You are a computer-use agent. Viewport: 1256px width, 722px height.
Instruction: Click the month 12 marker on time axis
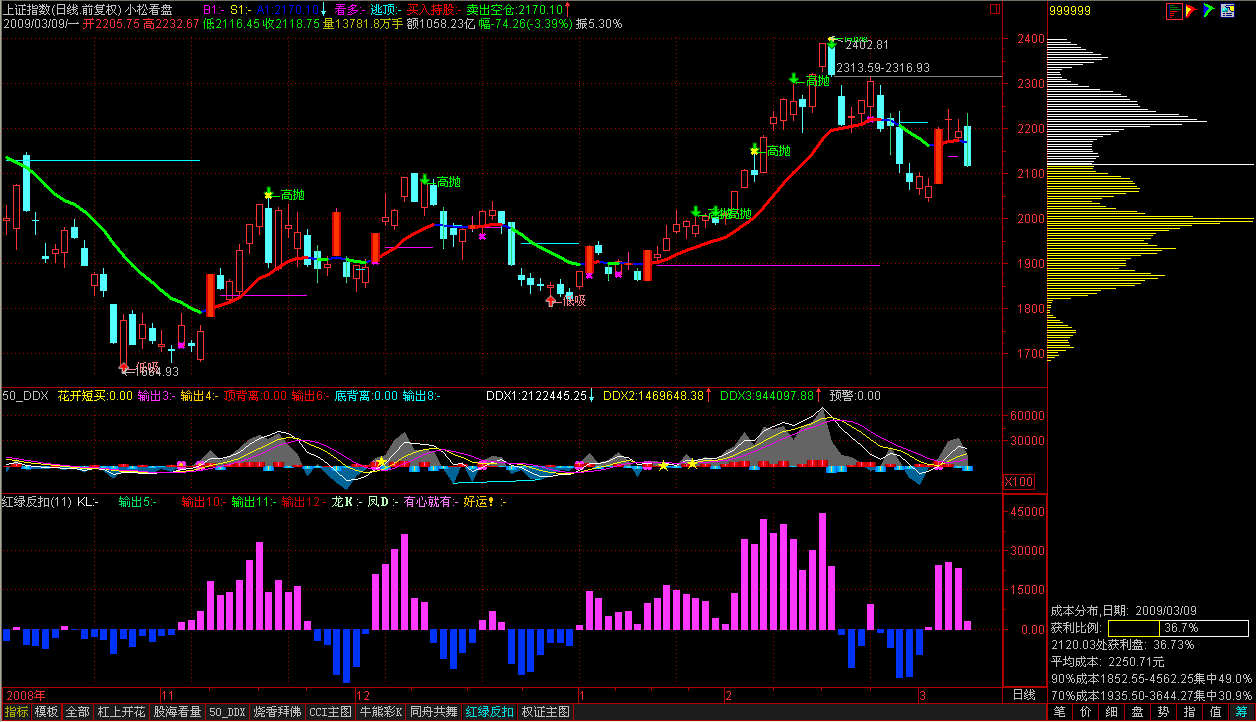[x=363, y=694]
